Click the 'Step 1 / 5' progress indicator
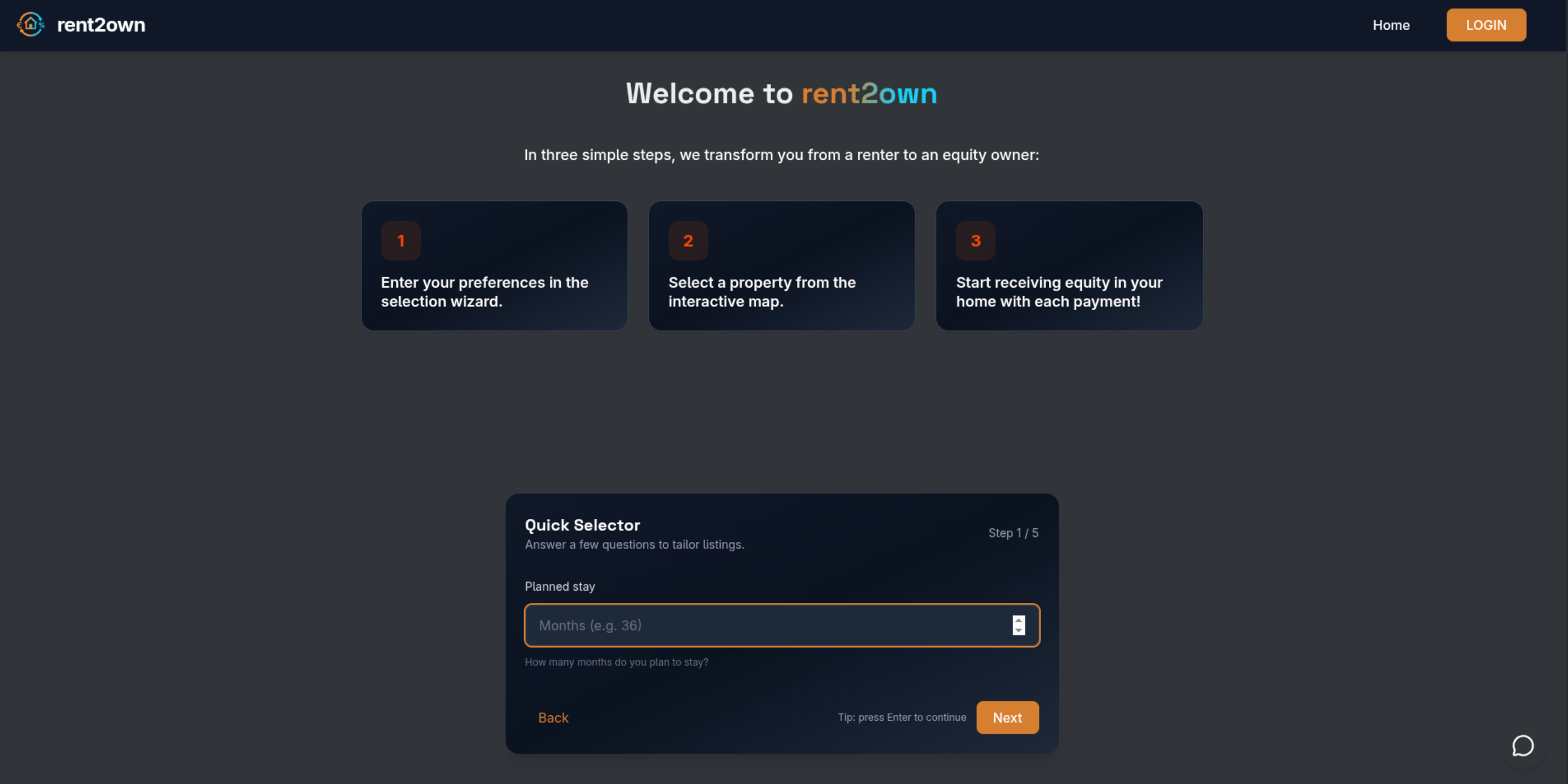The width and height of the screenshot is (1568, 784). point(1013,533)
